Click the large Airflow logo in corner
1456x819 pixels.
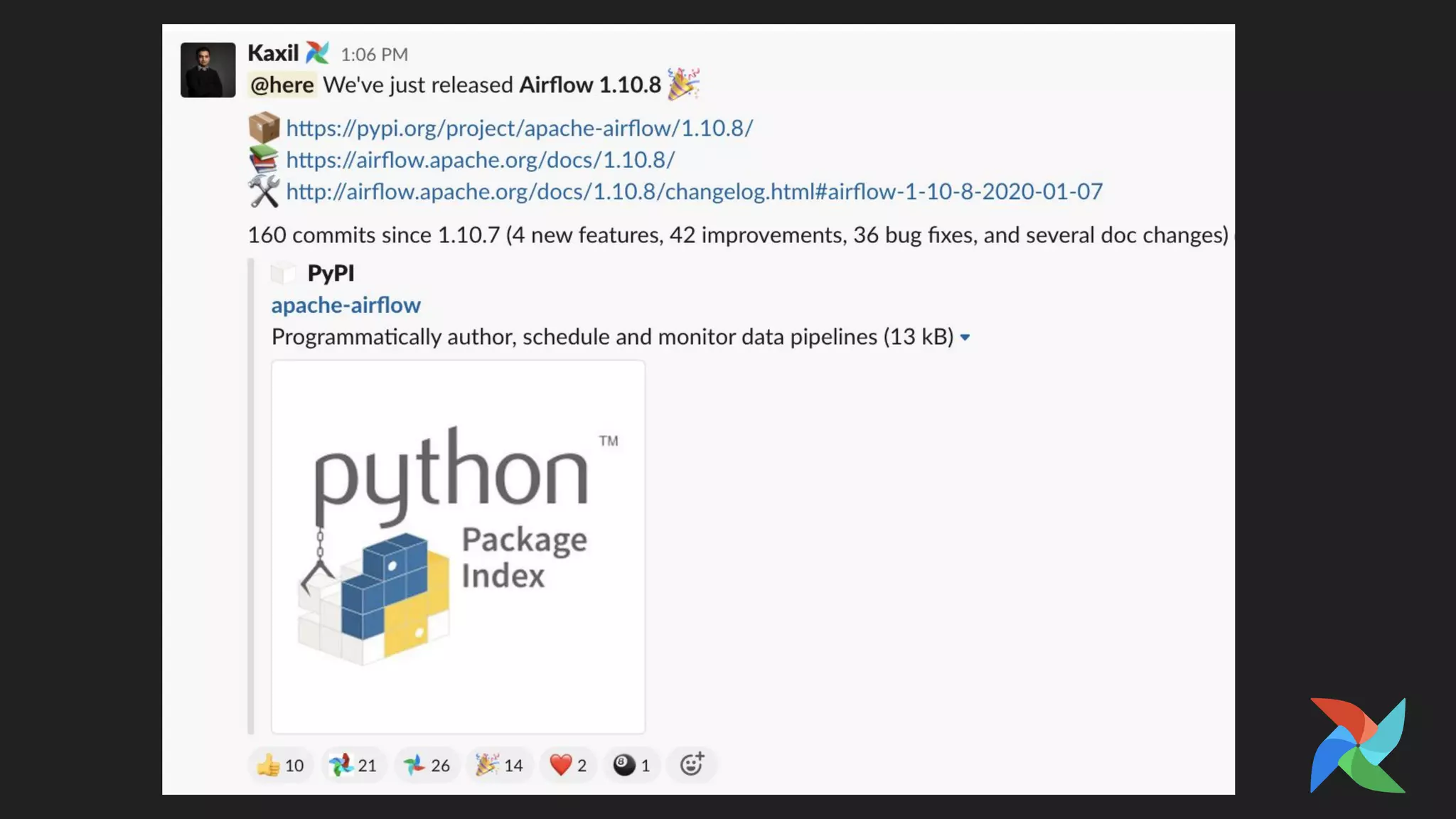pos(1357,745)
